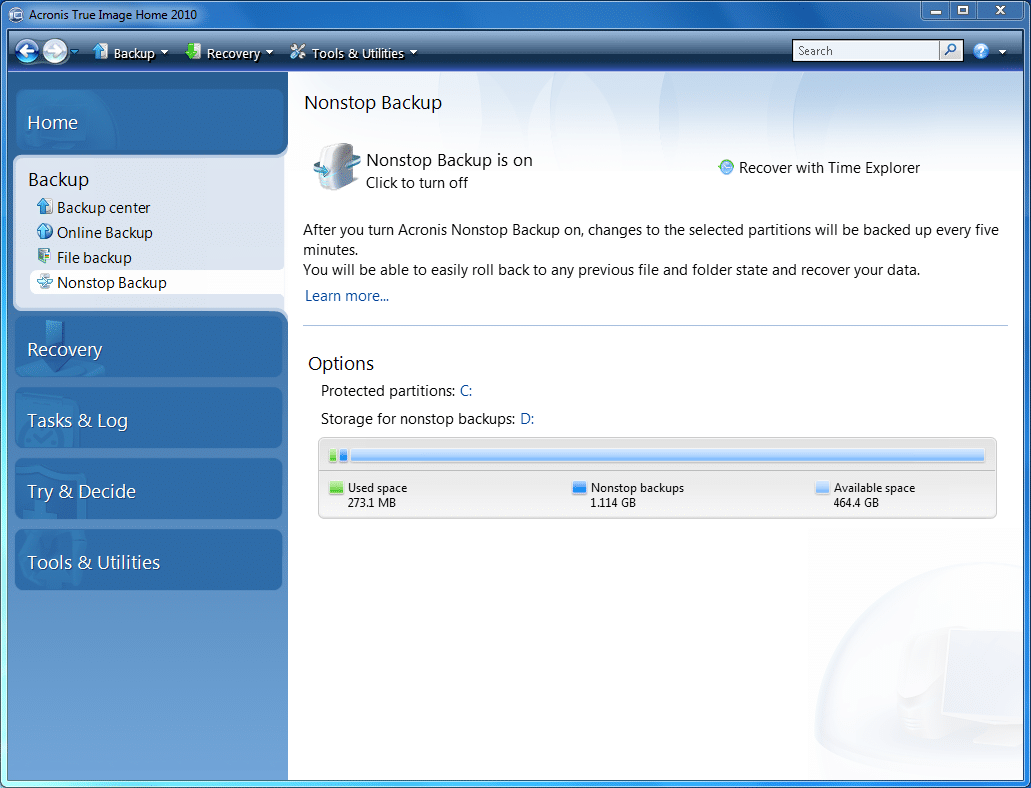Expand the Tools & Utilities dropdown arrow
The image size is (1031, 788).
pyautogui.click(x=413, y=53)
